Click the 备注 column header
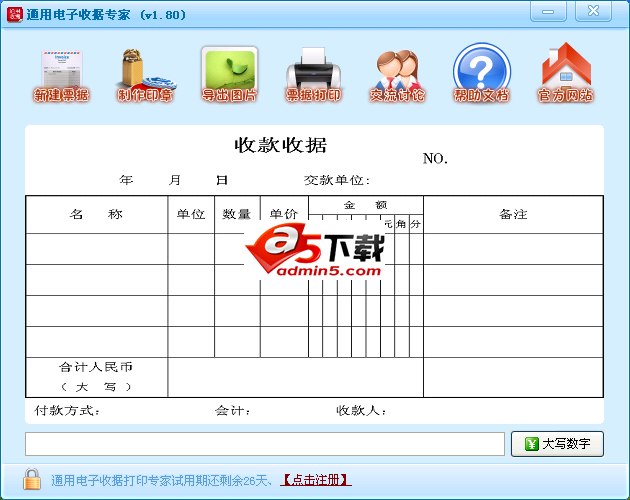630x500 pixels. [513, 214]
